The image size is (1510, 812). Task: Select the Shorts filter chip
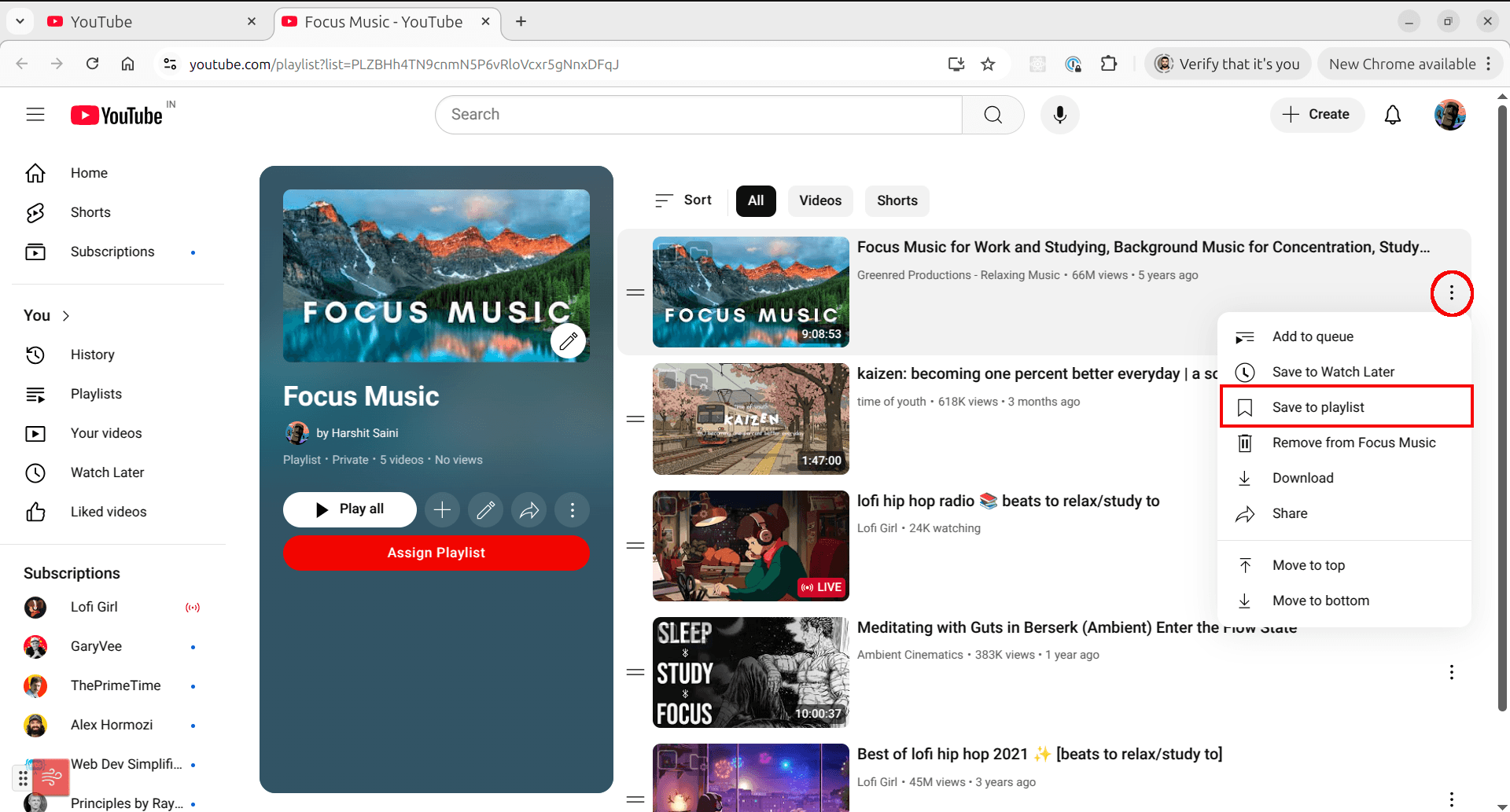(x=897, y=200)
